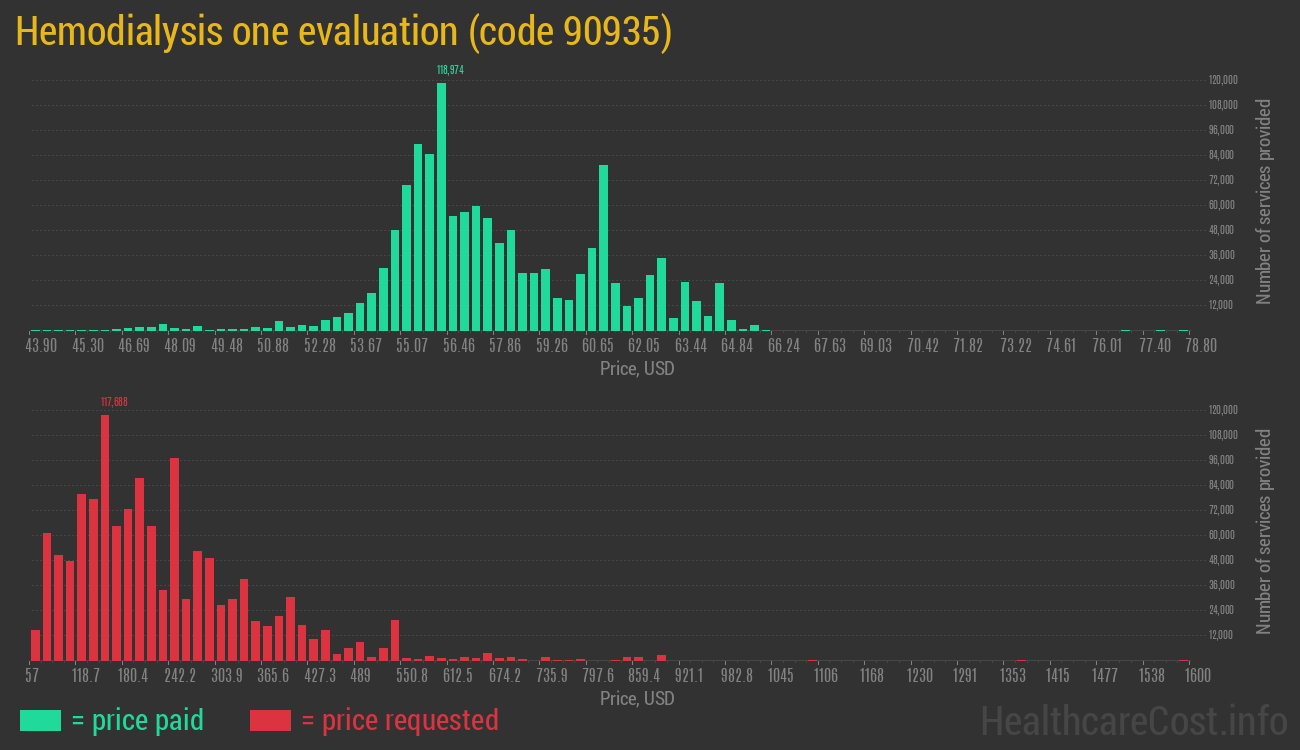
Task: Click x-axis label 49.48
Action: coord(227,346)
